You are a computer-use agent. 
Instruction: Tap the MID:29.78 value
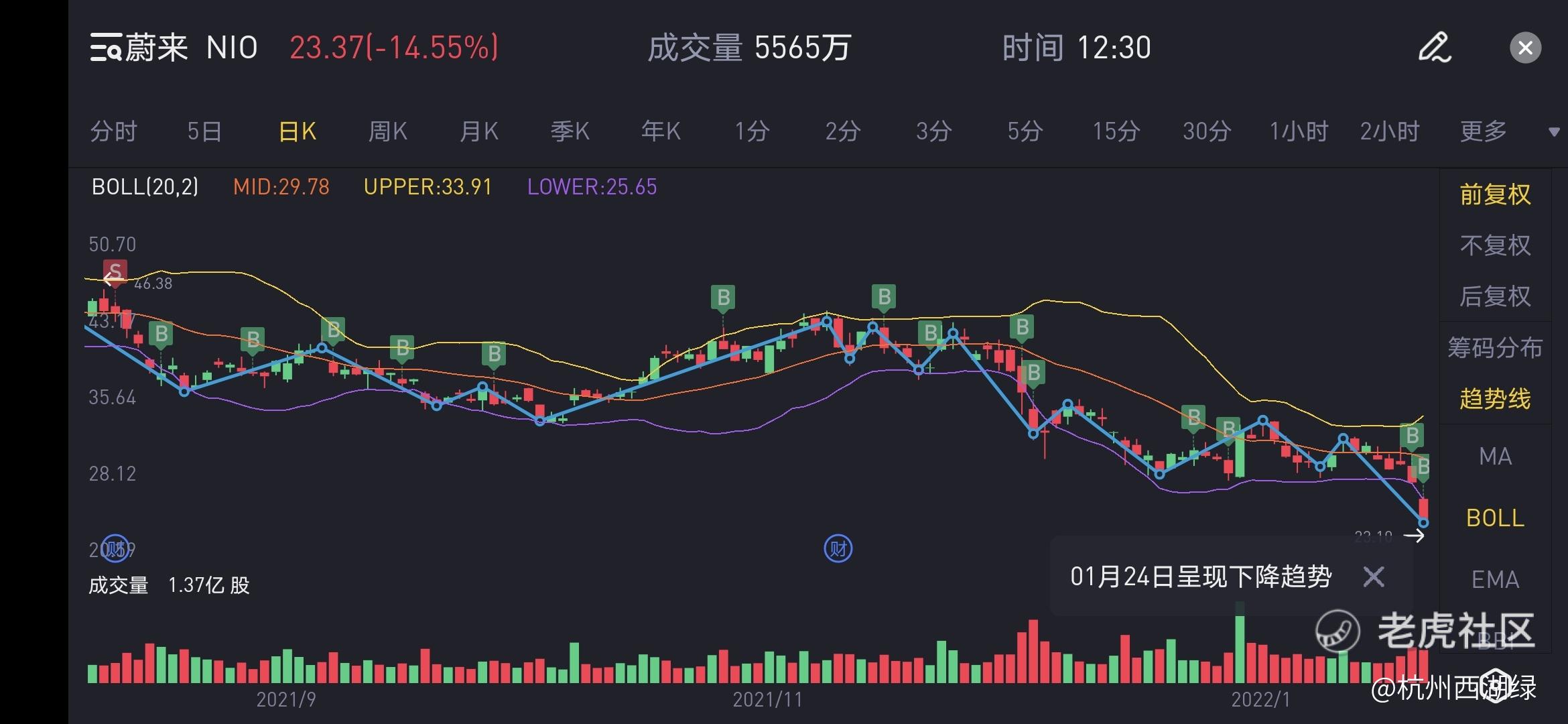(281, 186)
